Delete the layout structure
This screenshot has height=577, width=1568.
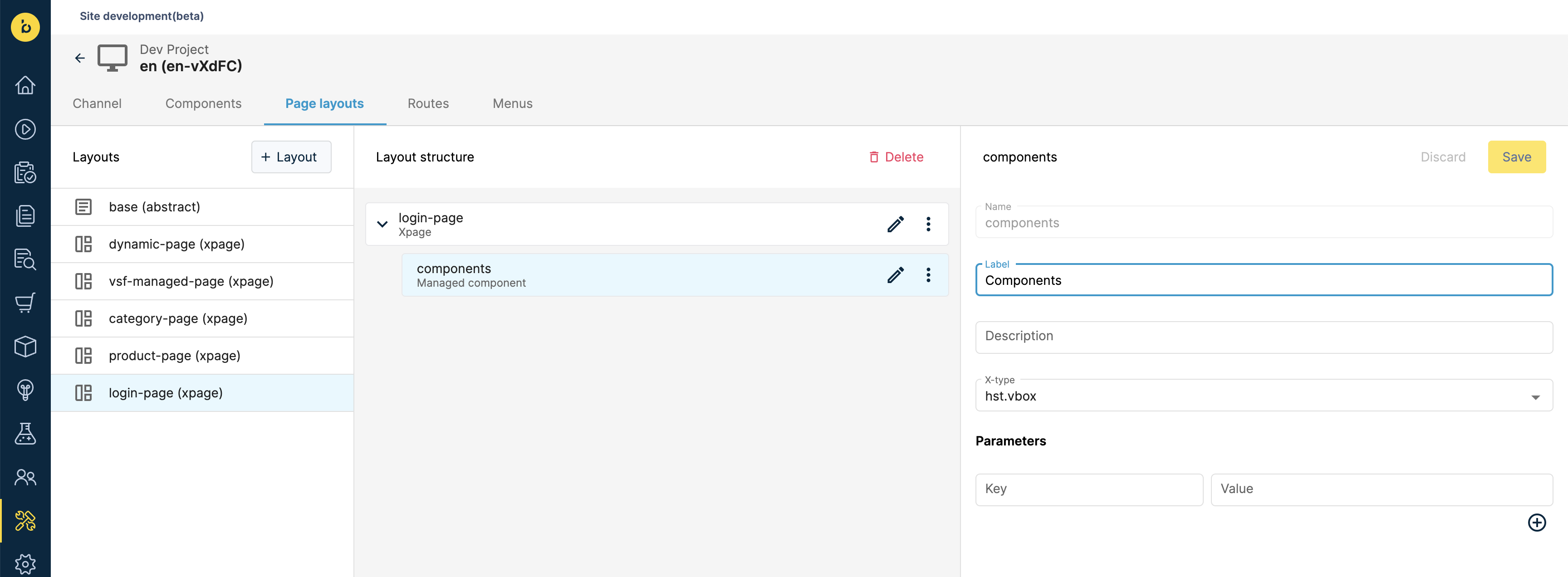pyautogui.click(x=896, y=157)
